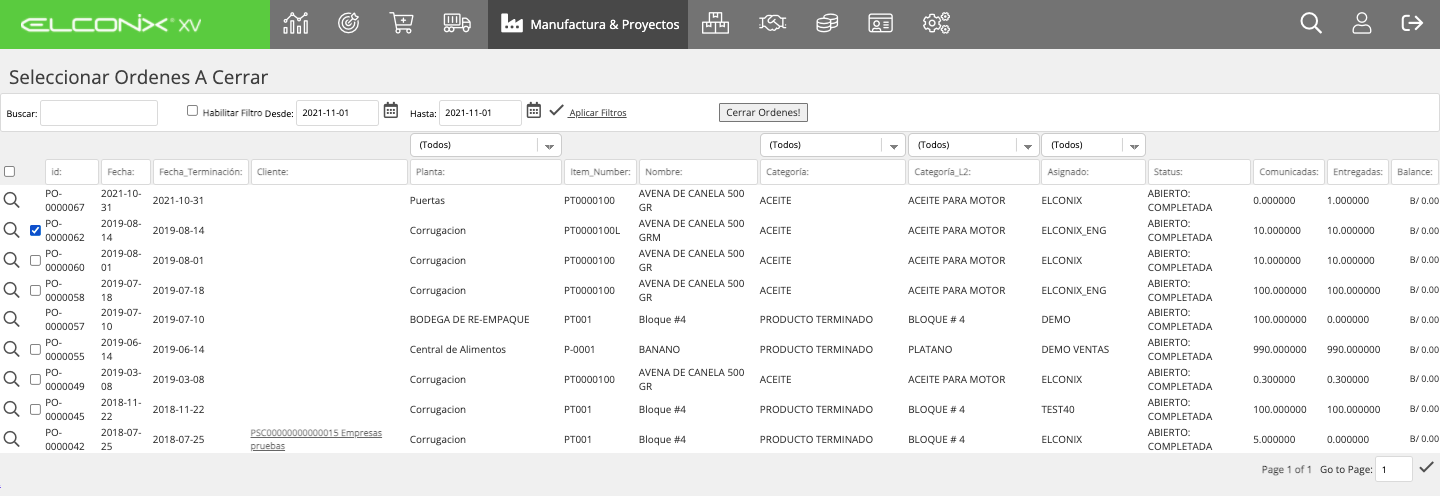Click the Cliente column filter field
Viewport: 1440px width, 496px height.
point(328,172)
